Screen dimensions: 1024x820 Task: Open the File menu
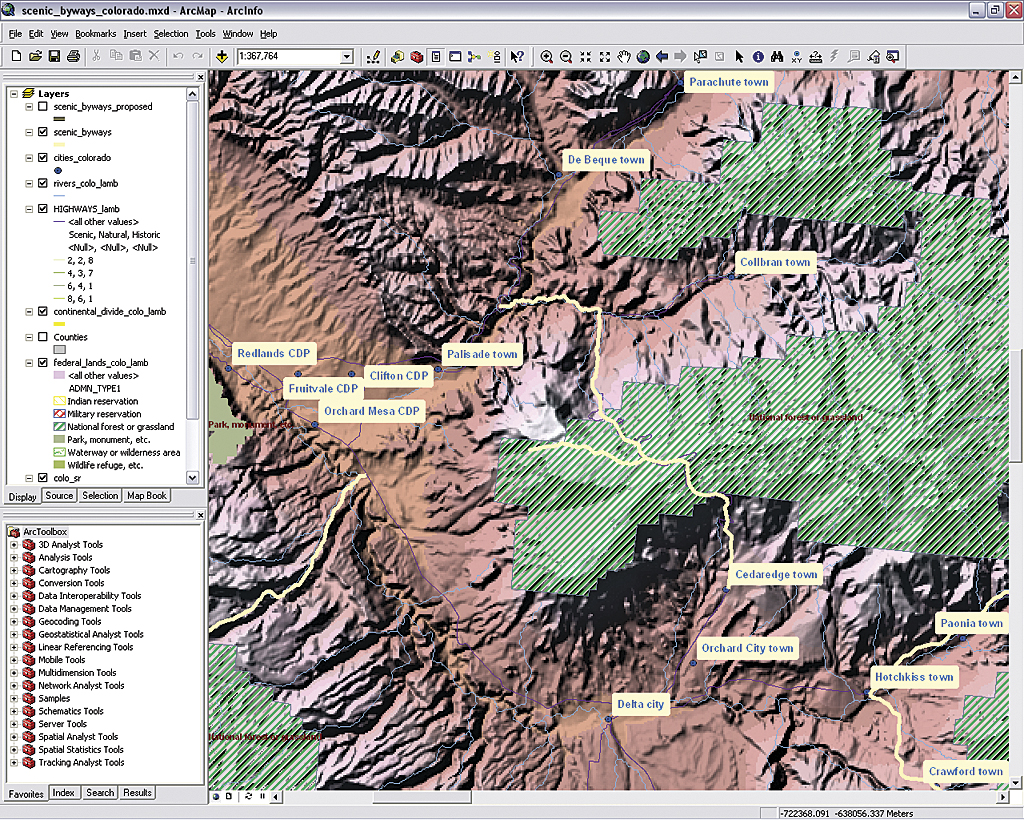coord(15,34)
